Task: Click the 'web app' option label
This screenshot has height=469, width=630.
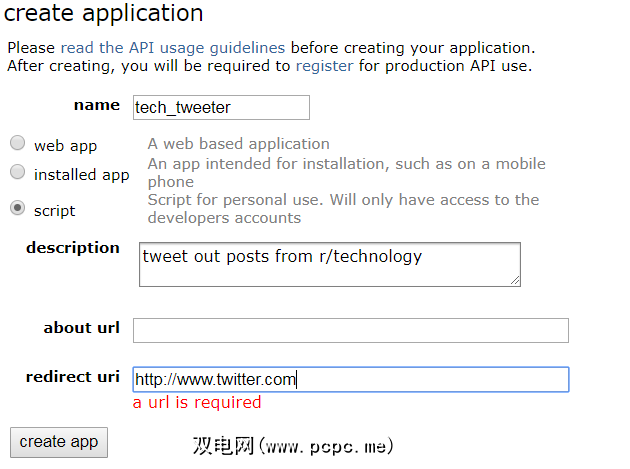Action: tap(66, 145)
